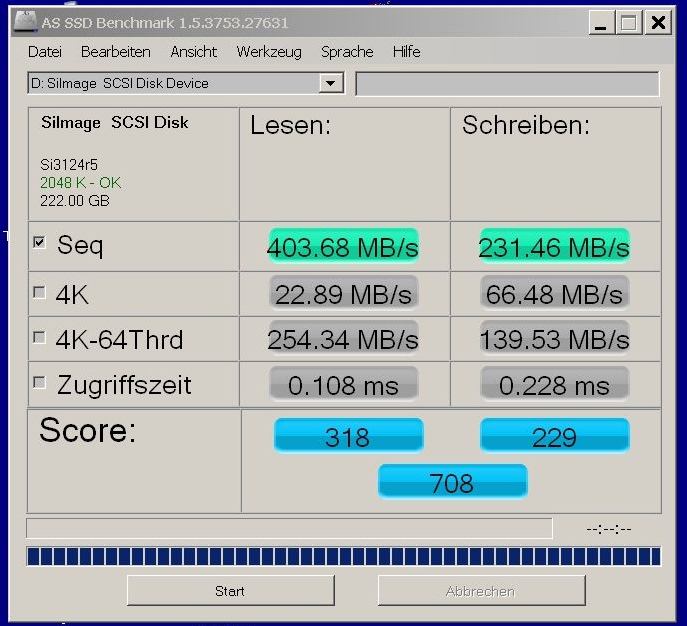Expand the drive selection dropdown arrow
Viewport: 687px width, 626px height.
(x=331, y=83)
